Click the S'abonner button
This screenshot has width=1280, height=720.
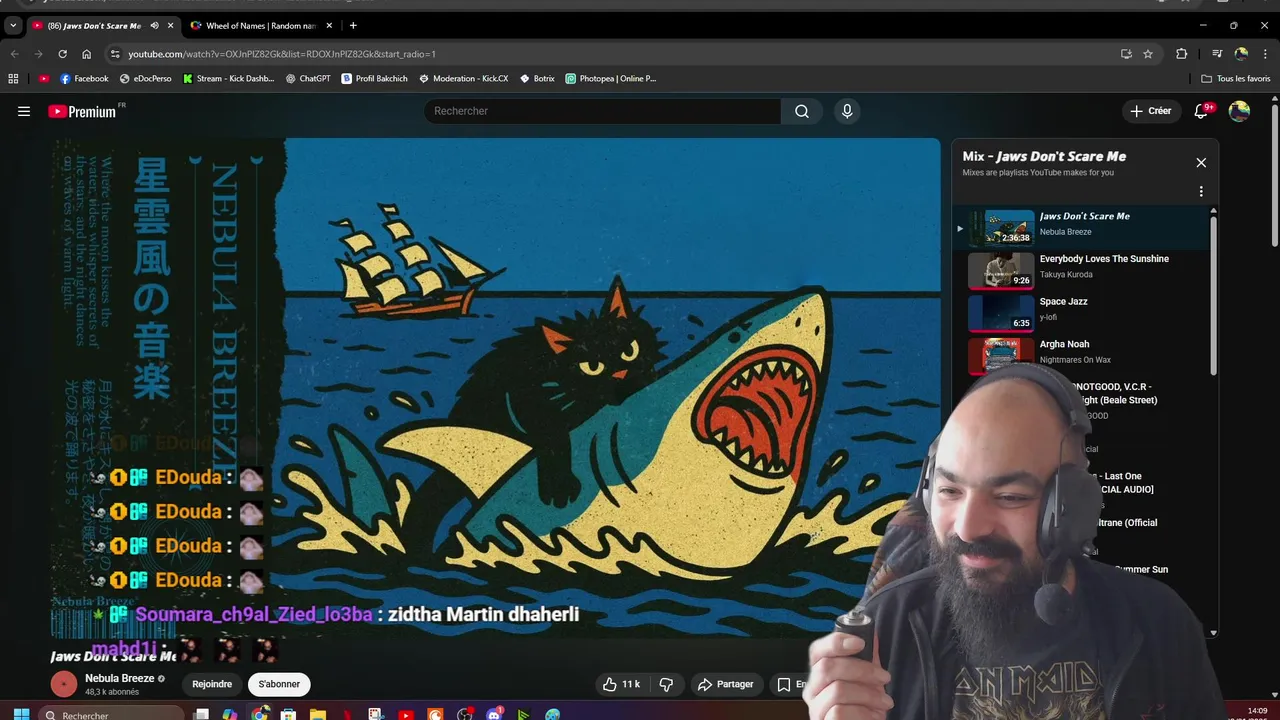[x=279, y=684]
